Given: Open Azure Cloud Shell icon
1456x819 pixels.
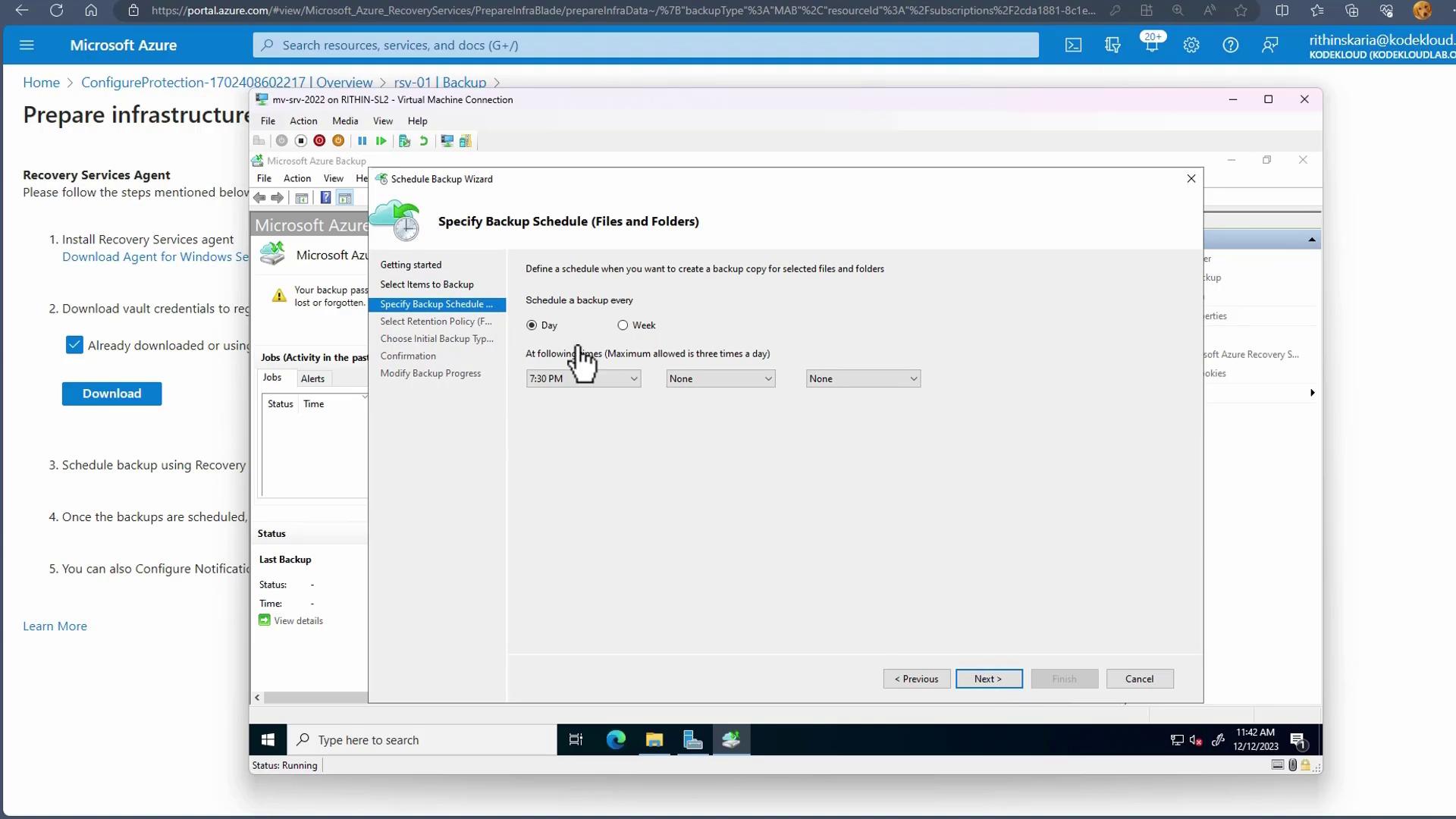Looking at the screenshot, I should click(x=1073, y=45).
